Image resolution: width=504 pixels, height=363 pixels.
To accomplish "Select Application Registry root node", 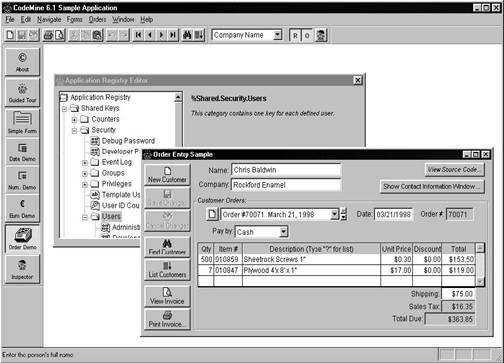I will pyautogui.click(x=100, y=97).
